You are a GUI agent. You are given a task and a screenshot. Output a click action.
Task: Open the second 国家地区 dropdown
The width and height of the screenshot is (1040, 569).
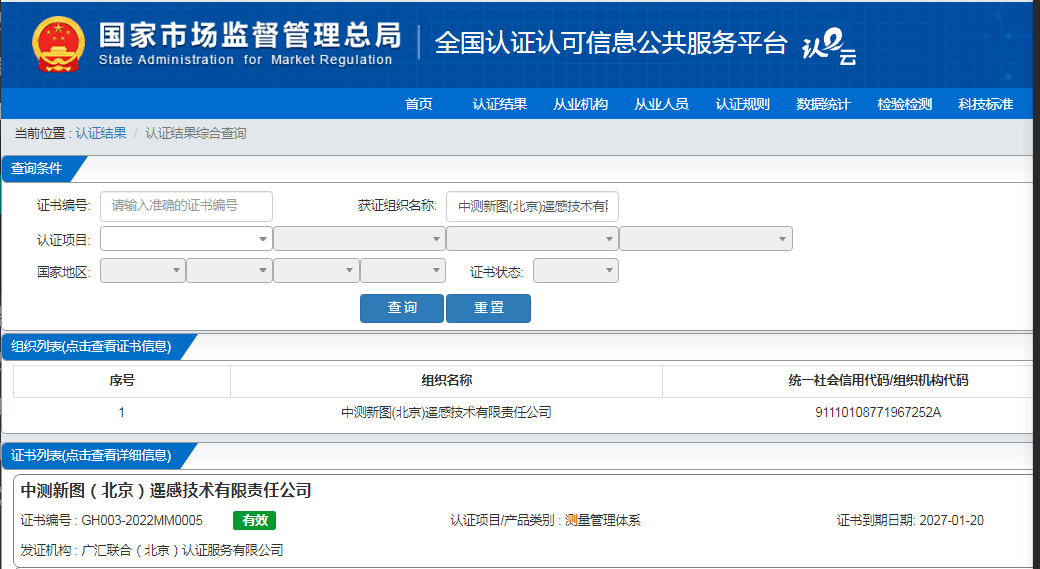[229, 271]
